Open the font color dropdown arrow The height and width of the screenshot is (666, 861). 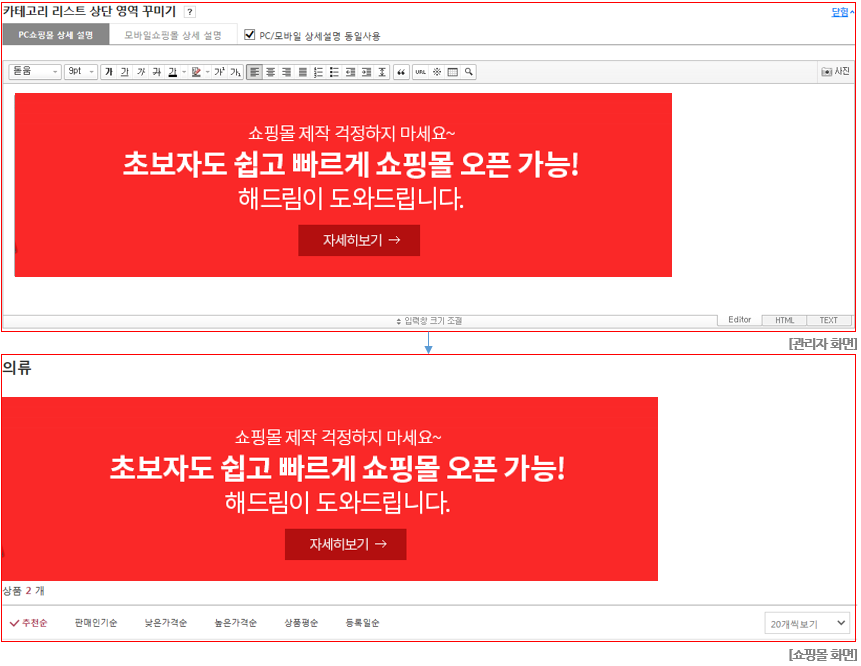184,72
